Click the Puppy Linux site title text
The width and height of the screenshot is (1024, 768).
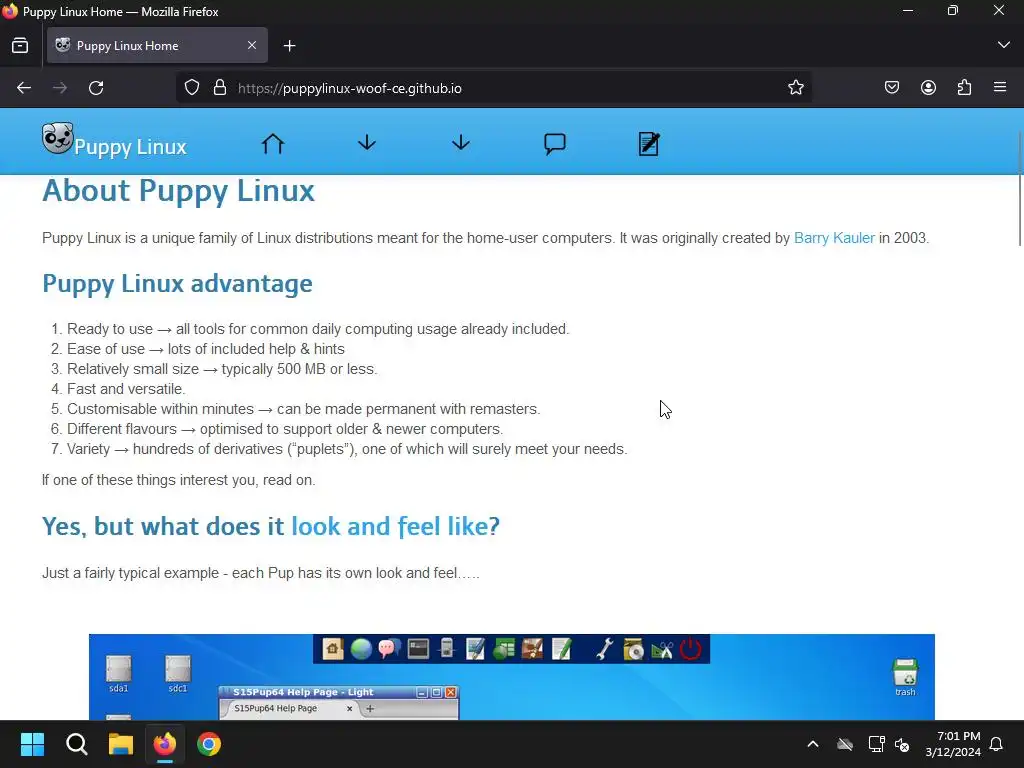[x=131, y=147]
